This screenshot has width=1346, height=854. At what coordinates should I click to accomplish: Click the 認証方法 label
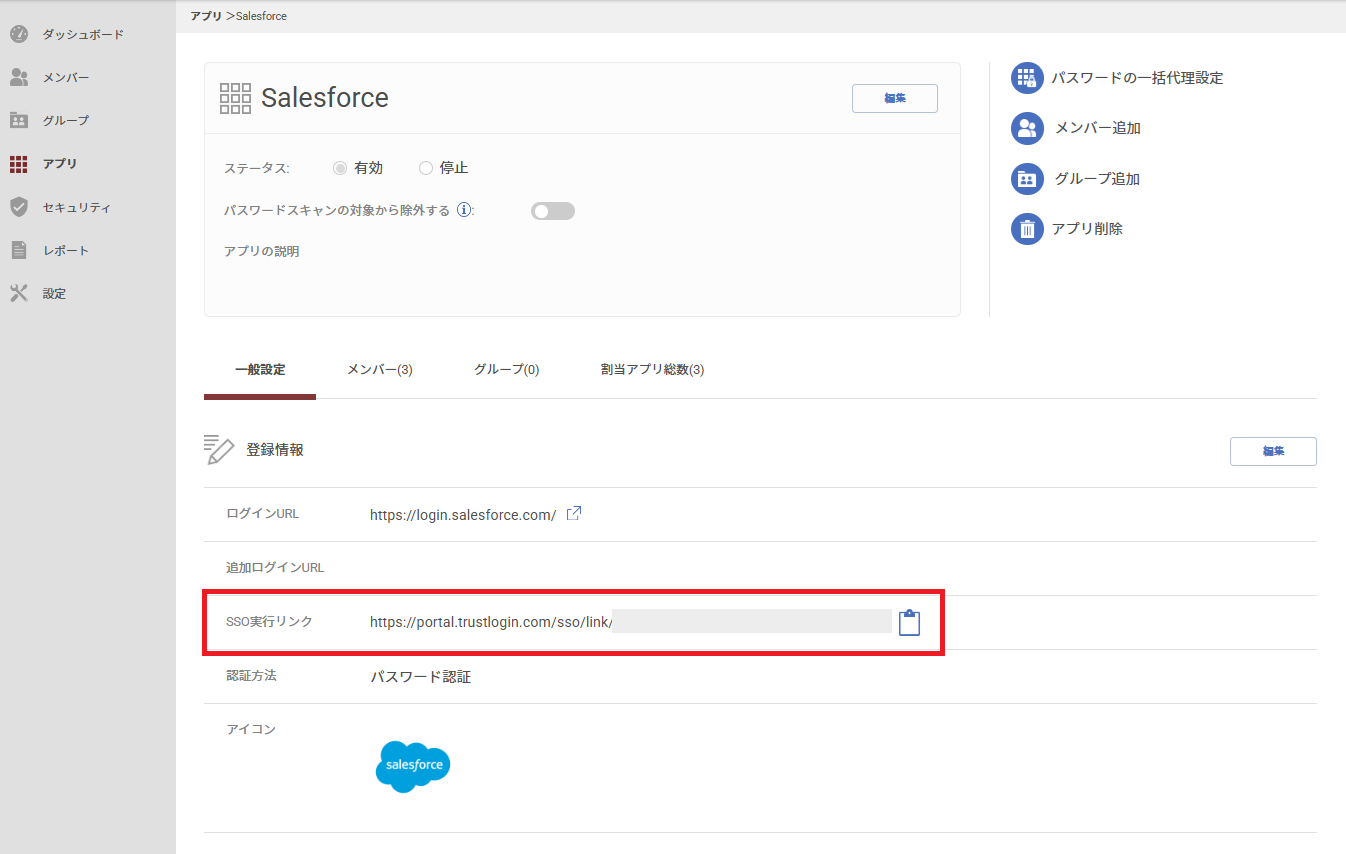coord(252,676)
